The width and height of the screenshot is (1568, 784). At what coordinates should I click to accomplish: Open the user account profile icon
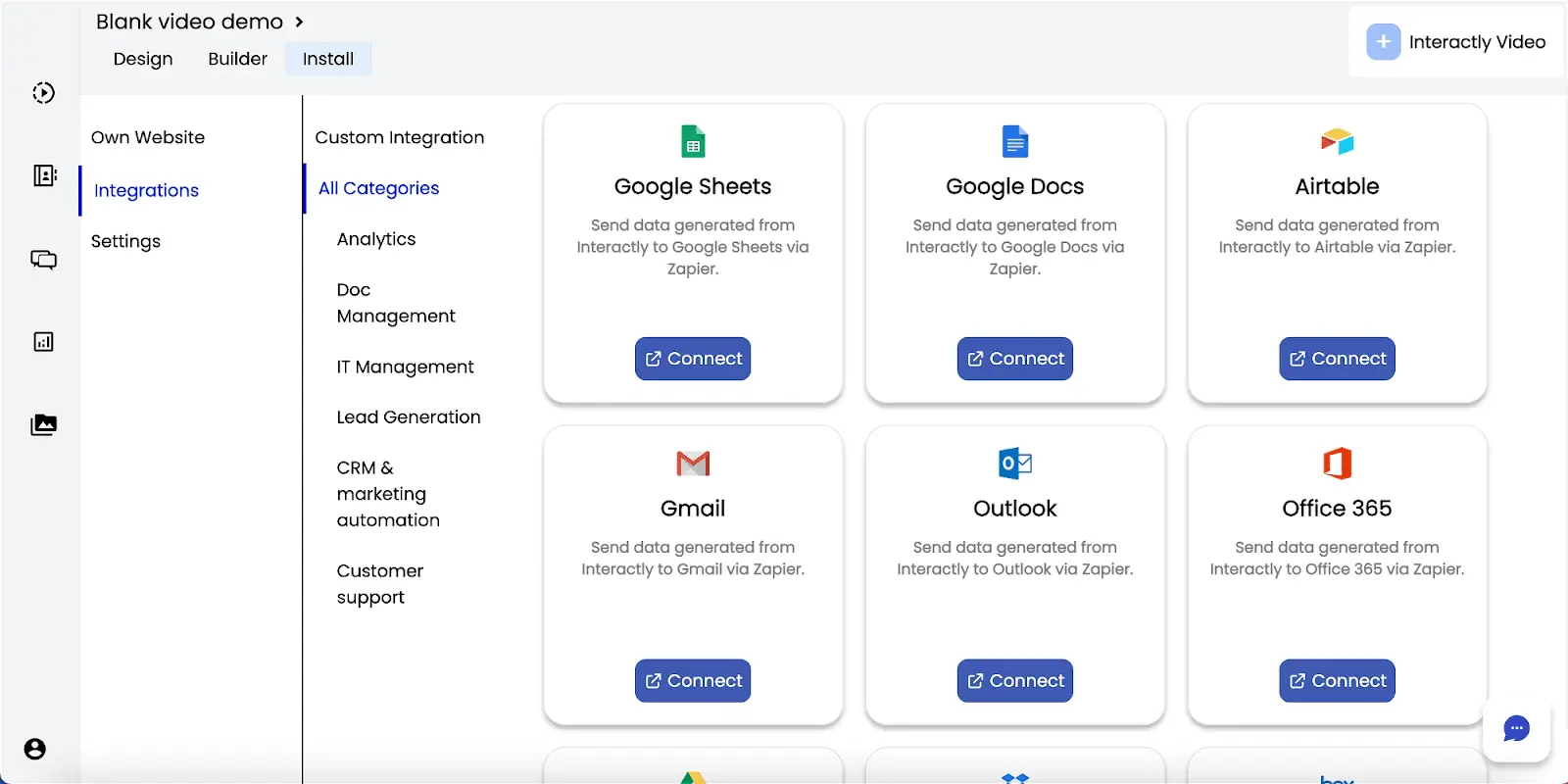point(35,749)
